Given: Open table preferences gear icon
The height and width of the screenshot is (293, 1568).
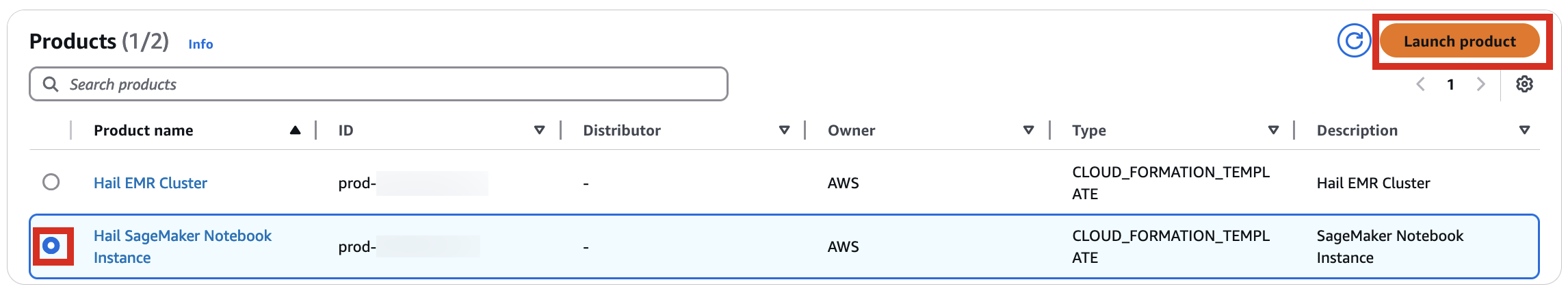Looking at the screenshot, I should tap(1524, 84).
